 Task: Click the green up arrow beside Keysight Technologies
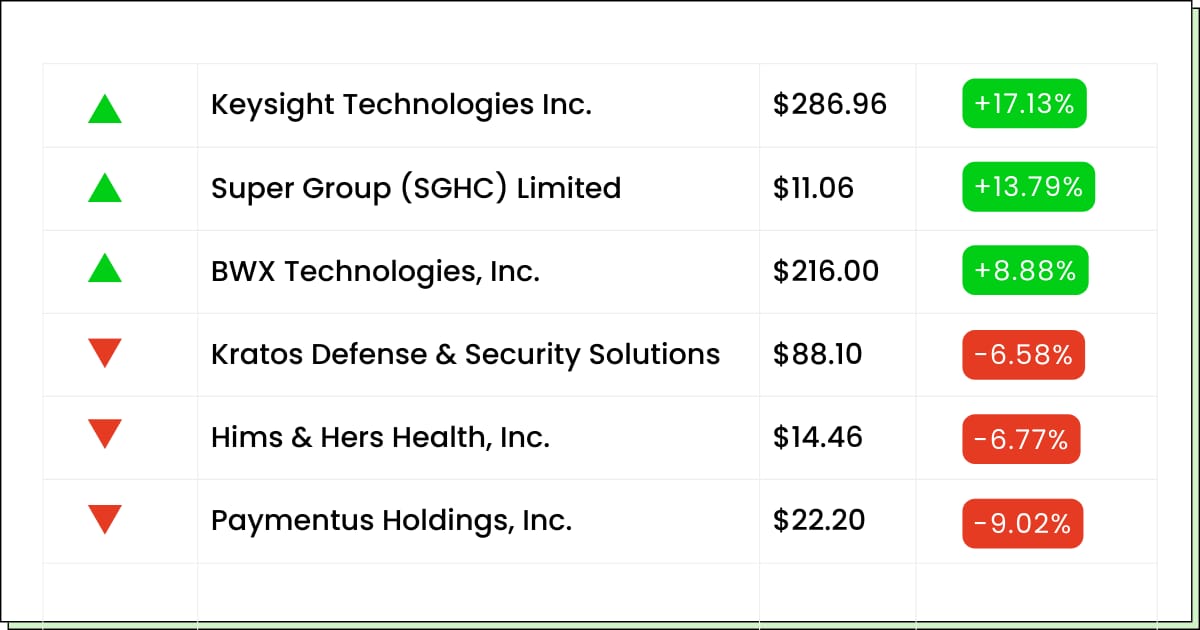(105, 108)
